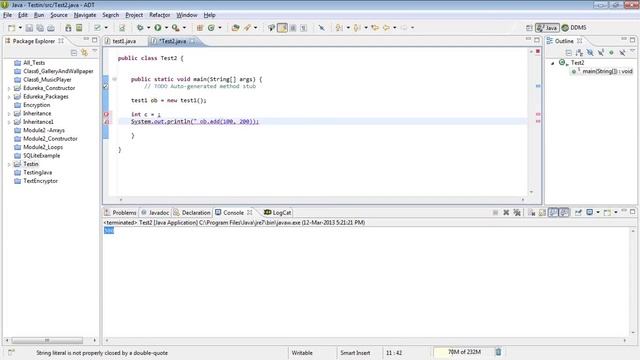640x360 pixels.
Task: Click the Back navigation arrow icon
Action: point(386,28)
